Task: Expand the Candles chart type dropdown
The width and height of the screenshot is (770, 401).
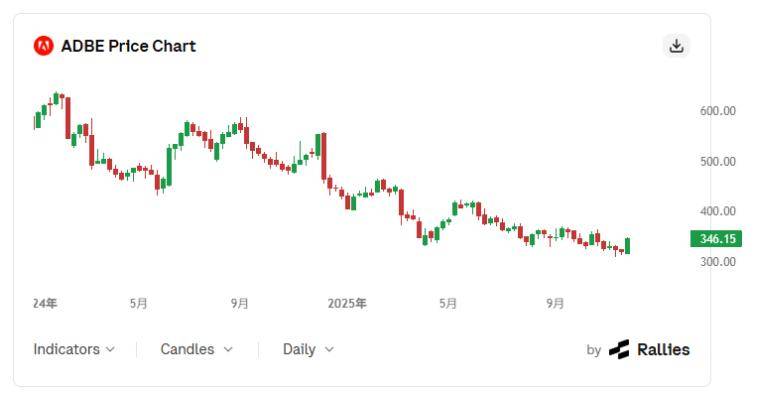Action: coord(196,349)
